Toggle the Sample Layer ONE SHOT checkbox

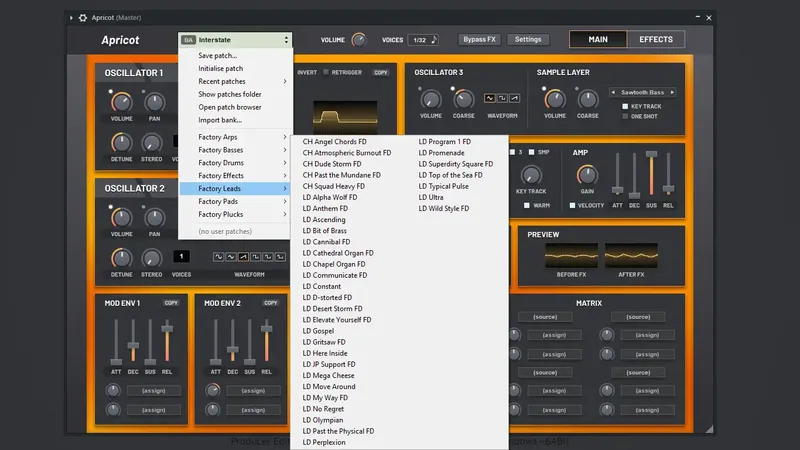tap(624, 116)
